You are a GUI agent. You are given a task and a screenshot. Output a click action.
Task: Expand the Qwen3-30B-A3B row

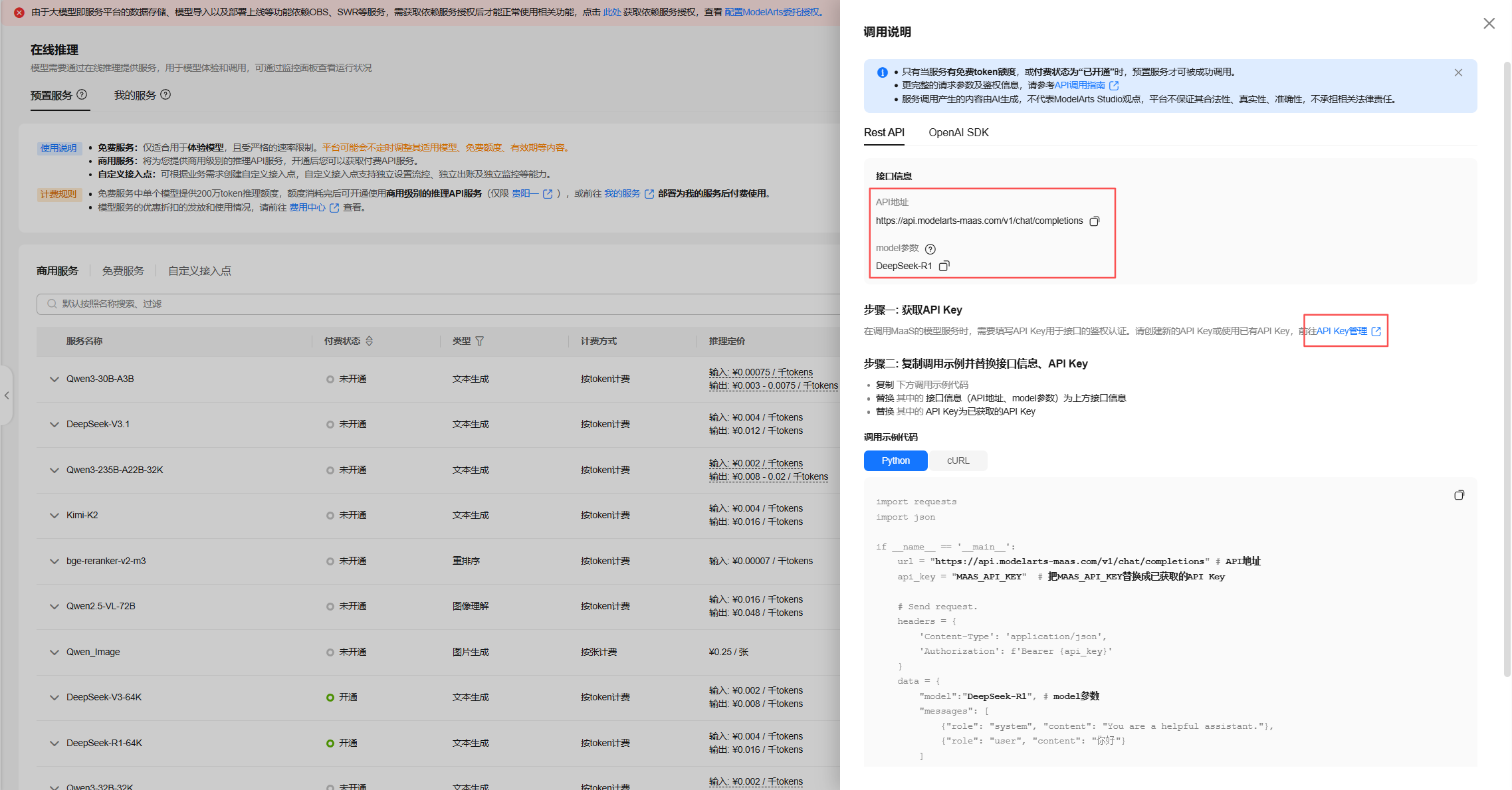[x=54, y=379]
